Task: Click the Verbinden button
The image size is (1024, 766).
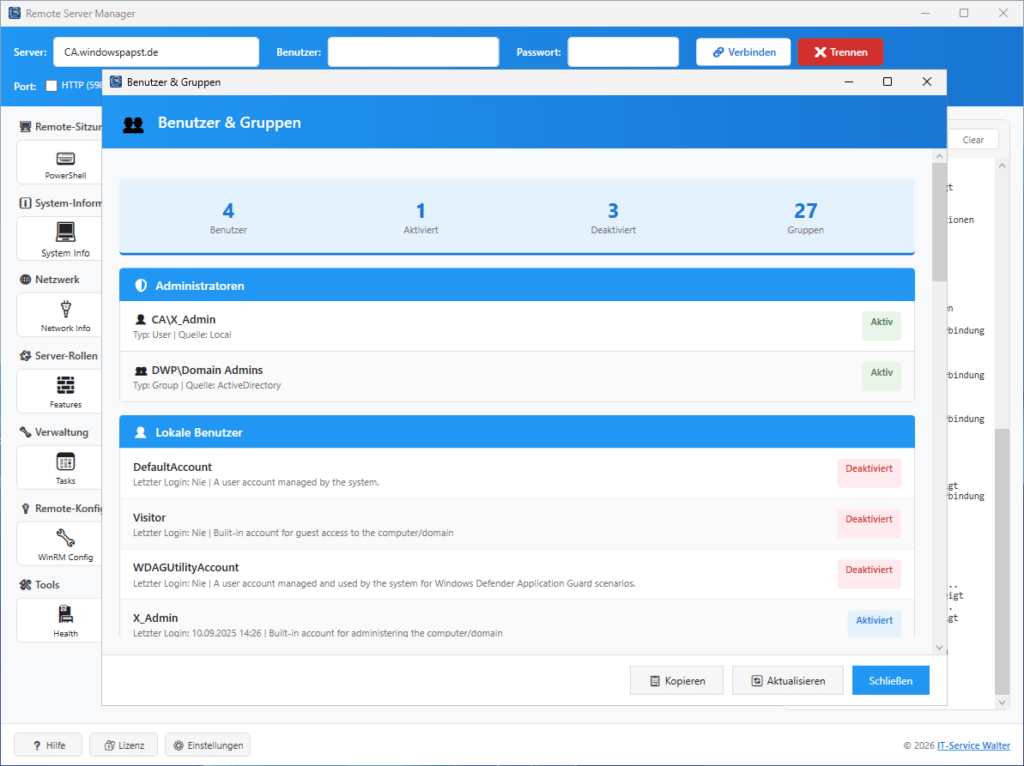Action: tap(743, 51)
